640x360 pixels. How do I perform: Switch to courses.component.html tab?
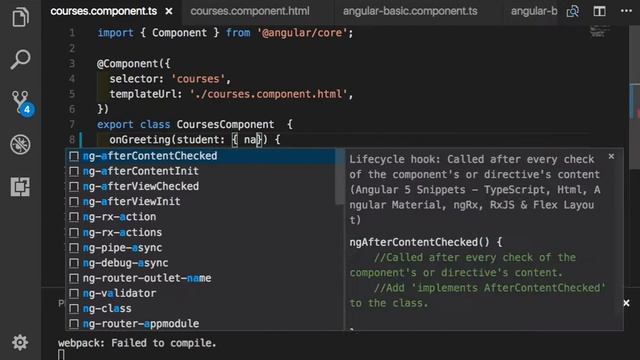click(250, 11)
